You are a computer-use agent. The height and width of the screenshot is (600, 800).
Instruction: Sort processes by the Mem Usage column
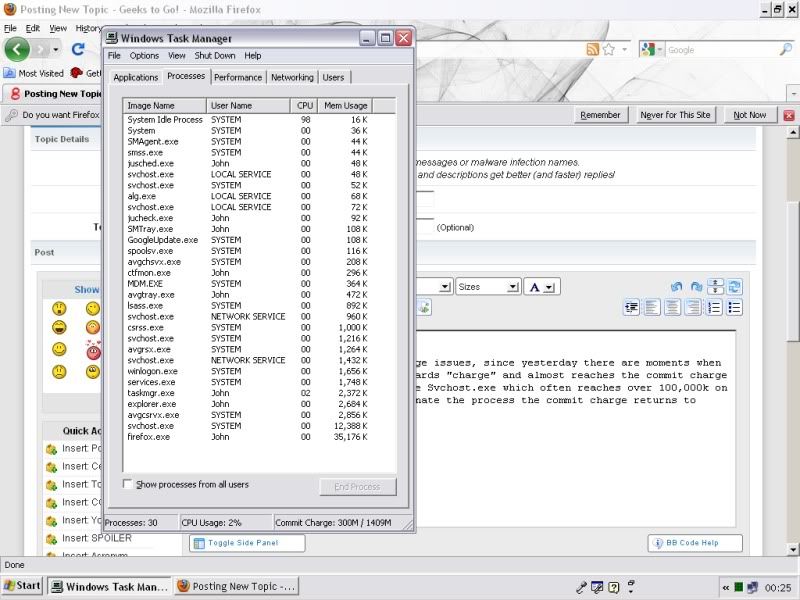(x=345, y=106)
